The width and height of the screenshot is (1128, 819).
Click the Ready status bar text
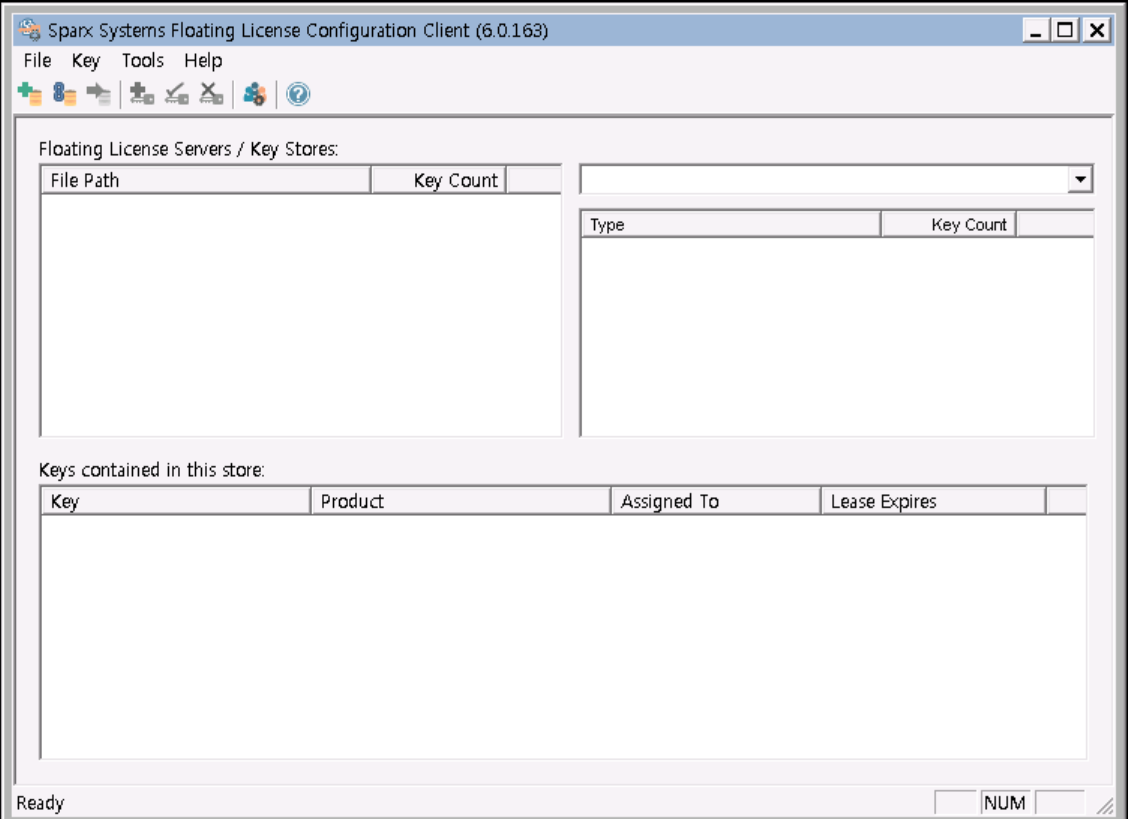(x=40, y=802)
